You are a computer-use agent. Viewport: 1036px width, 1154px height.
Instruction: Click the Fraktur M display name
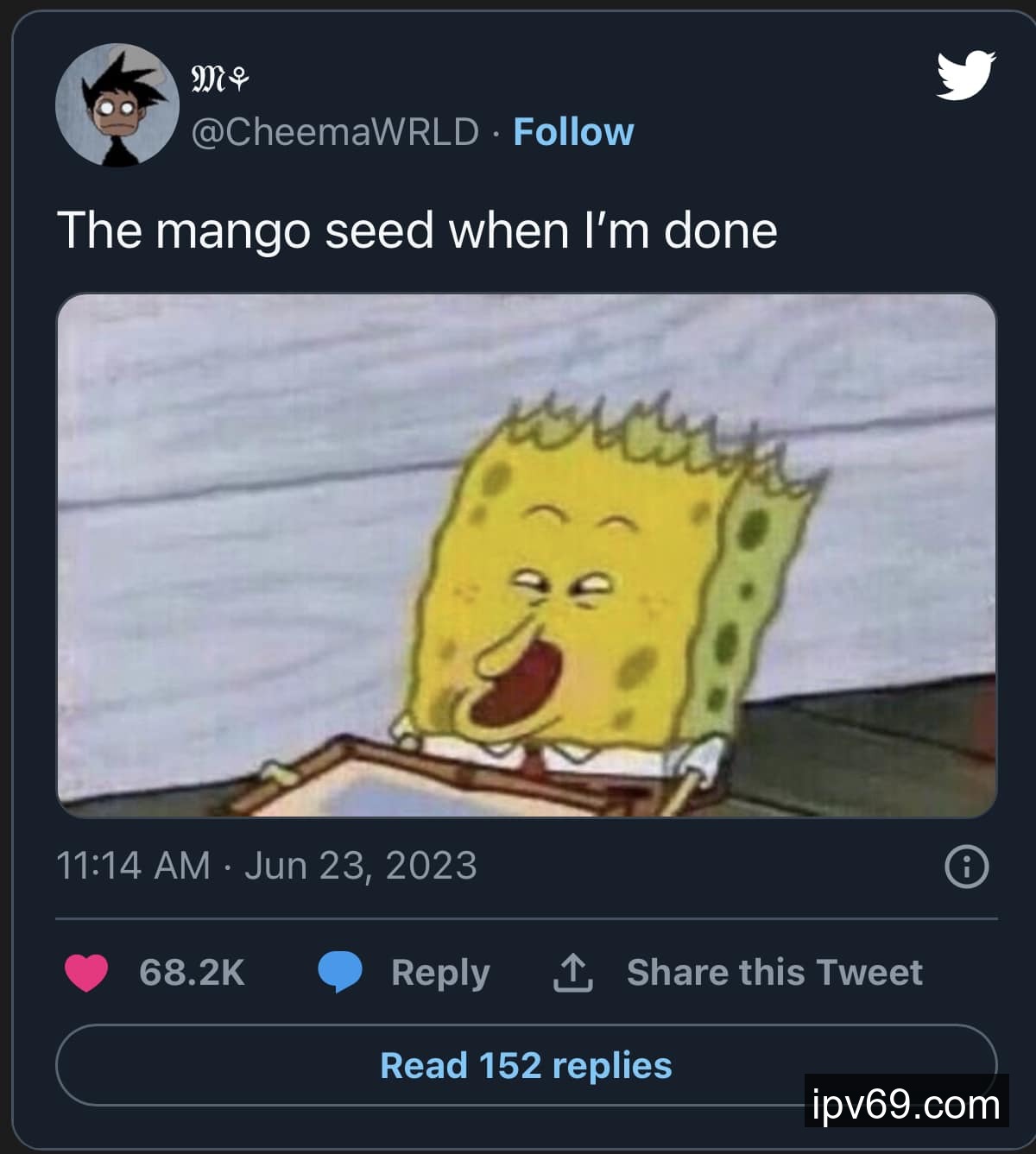(208, 80)
